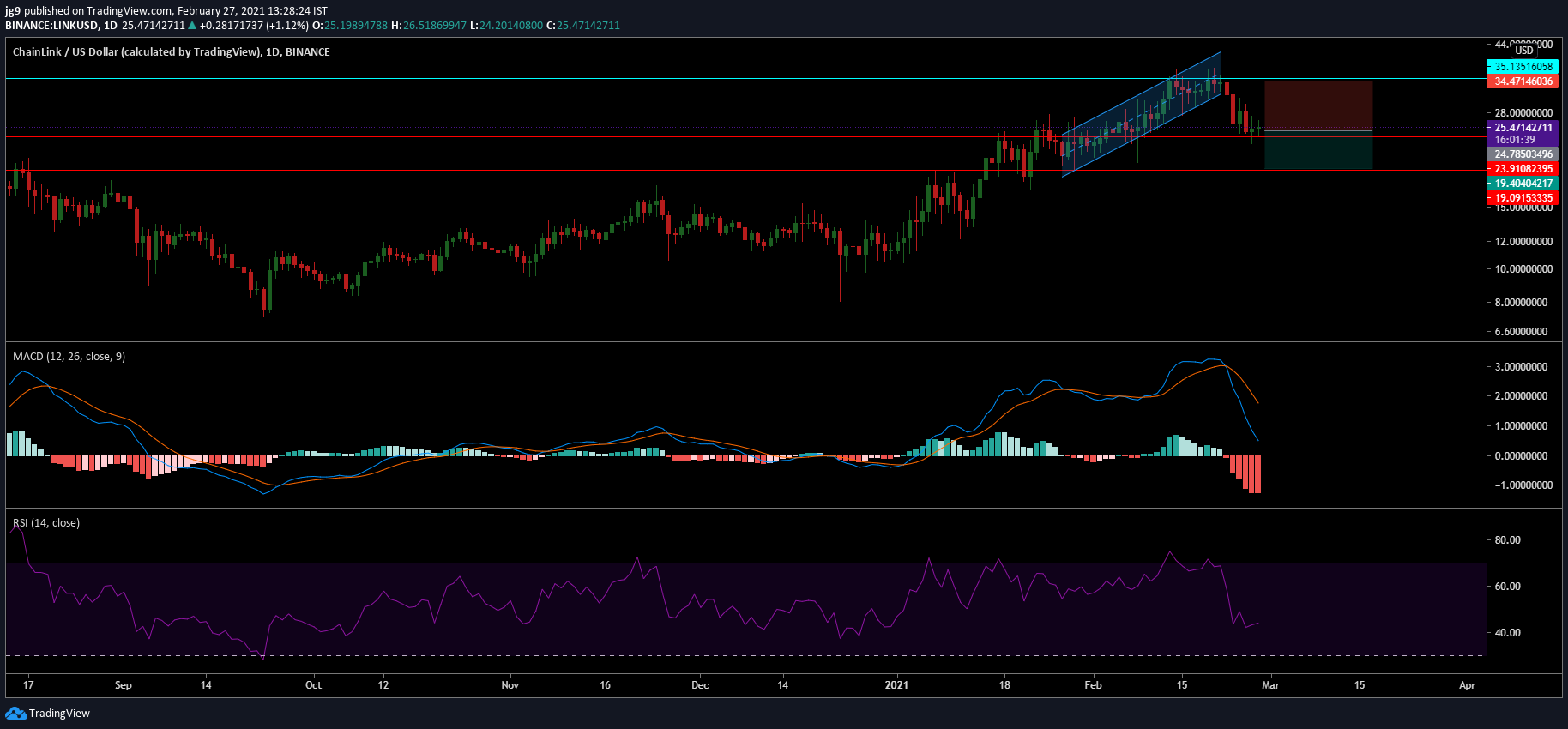Click the green up-arrow beside the price change
Screen dimensions: 1568x729
[192, 26]
